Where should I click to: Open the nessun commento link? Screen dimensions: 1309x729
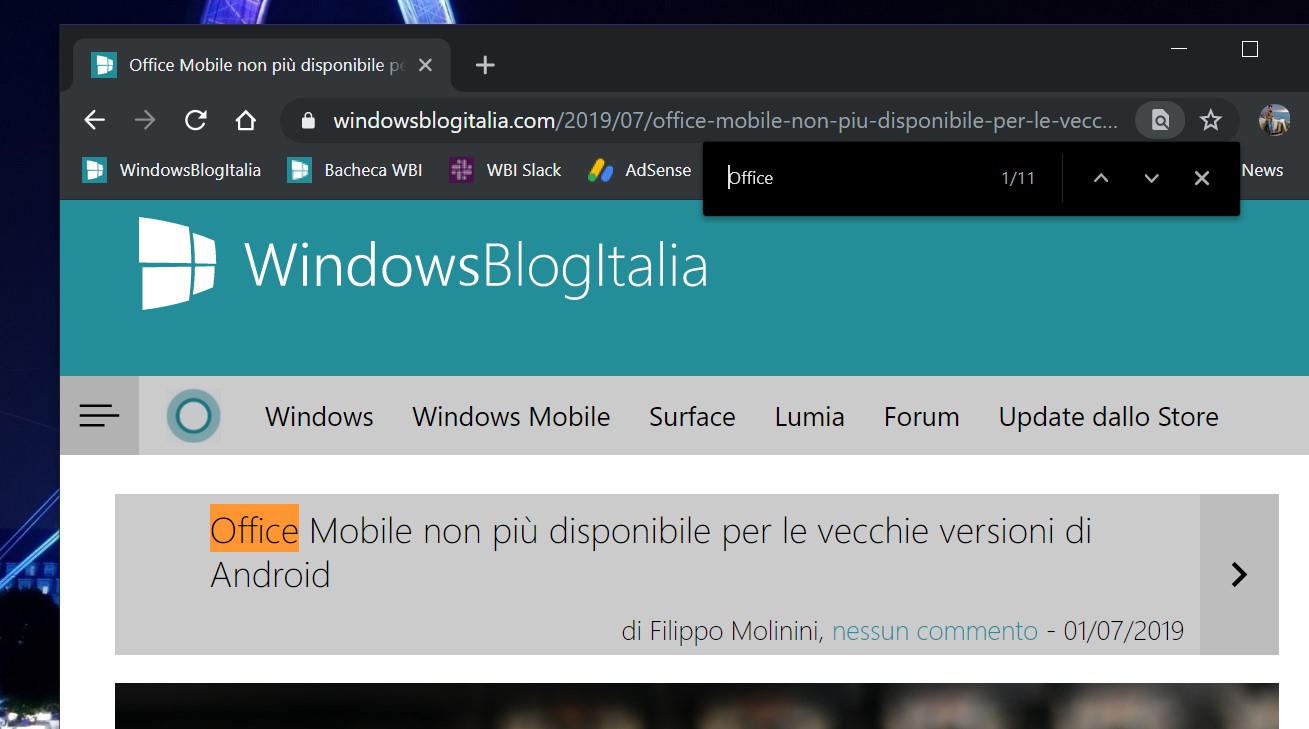(x=935, y=631)
